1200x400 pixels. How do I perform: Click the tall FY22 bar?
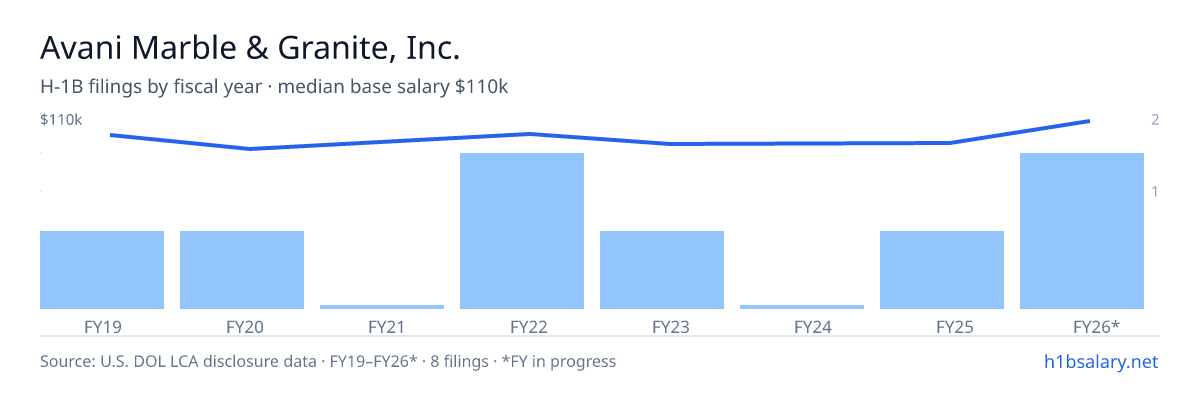[x=522, y=231]
